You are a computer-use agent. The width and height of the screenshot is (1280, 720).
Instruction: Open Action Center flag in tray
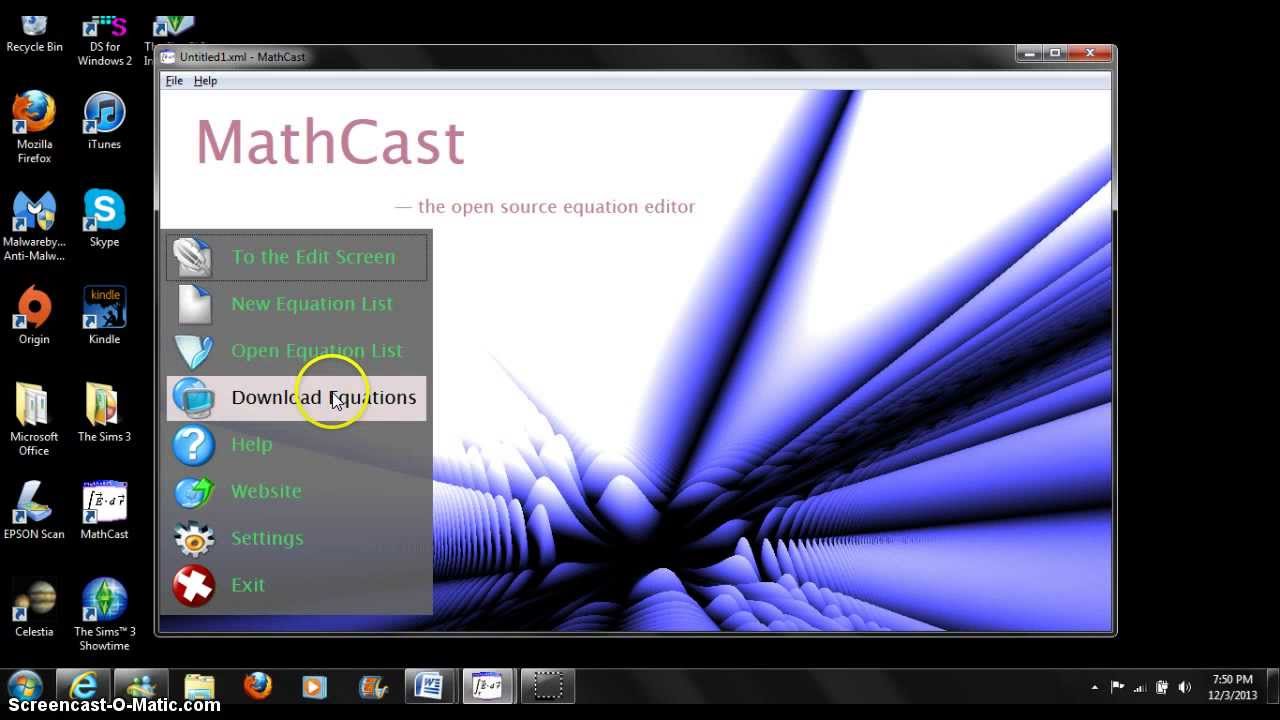tap(1117, 687)
